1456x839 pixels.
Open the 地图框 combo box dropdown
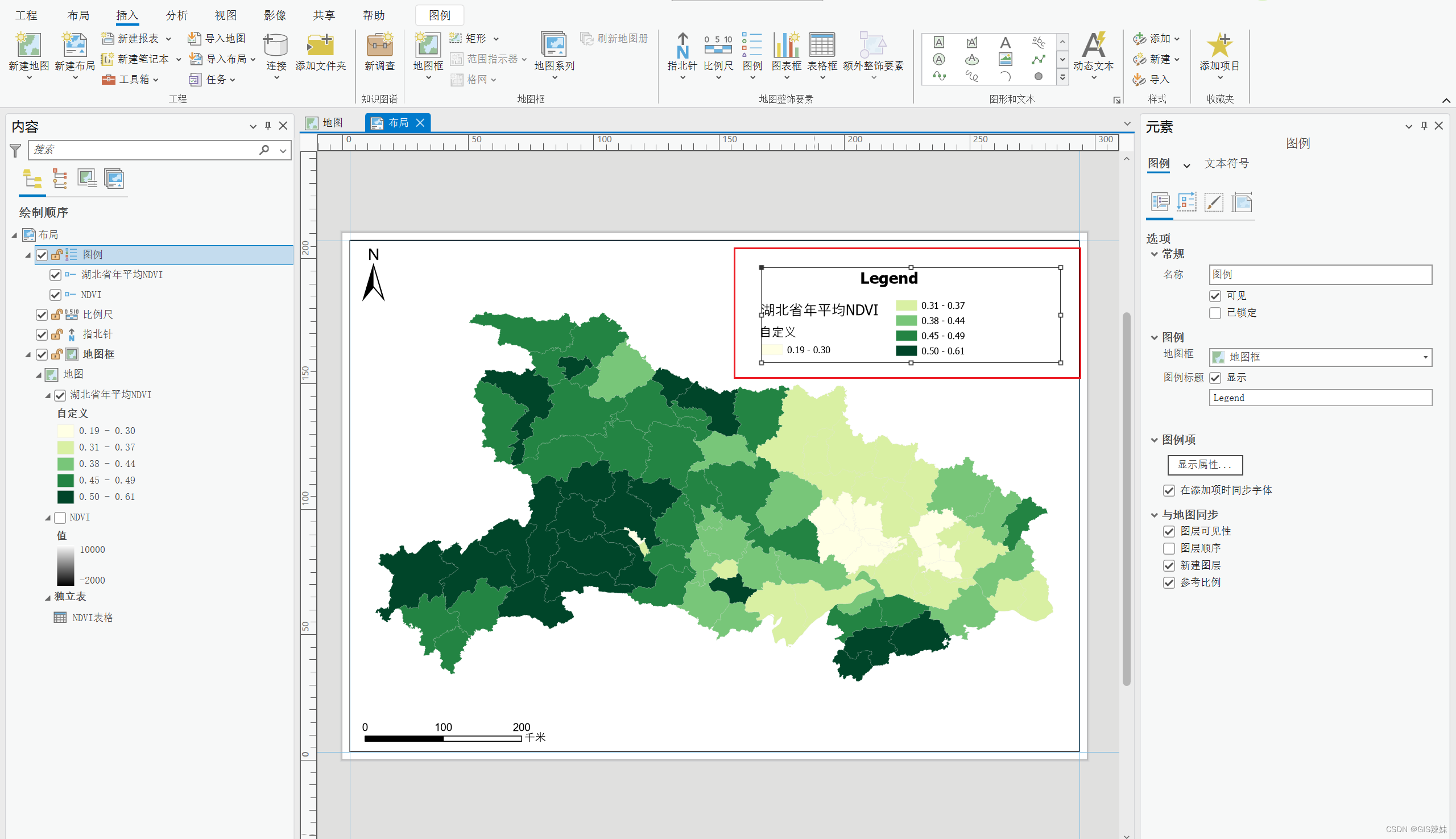click(1425, 357)
